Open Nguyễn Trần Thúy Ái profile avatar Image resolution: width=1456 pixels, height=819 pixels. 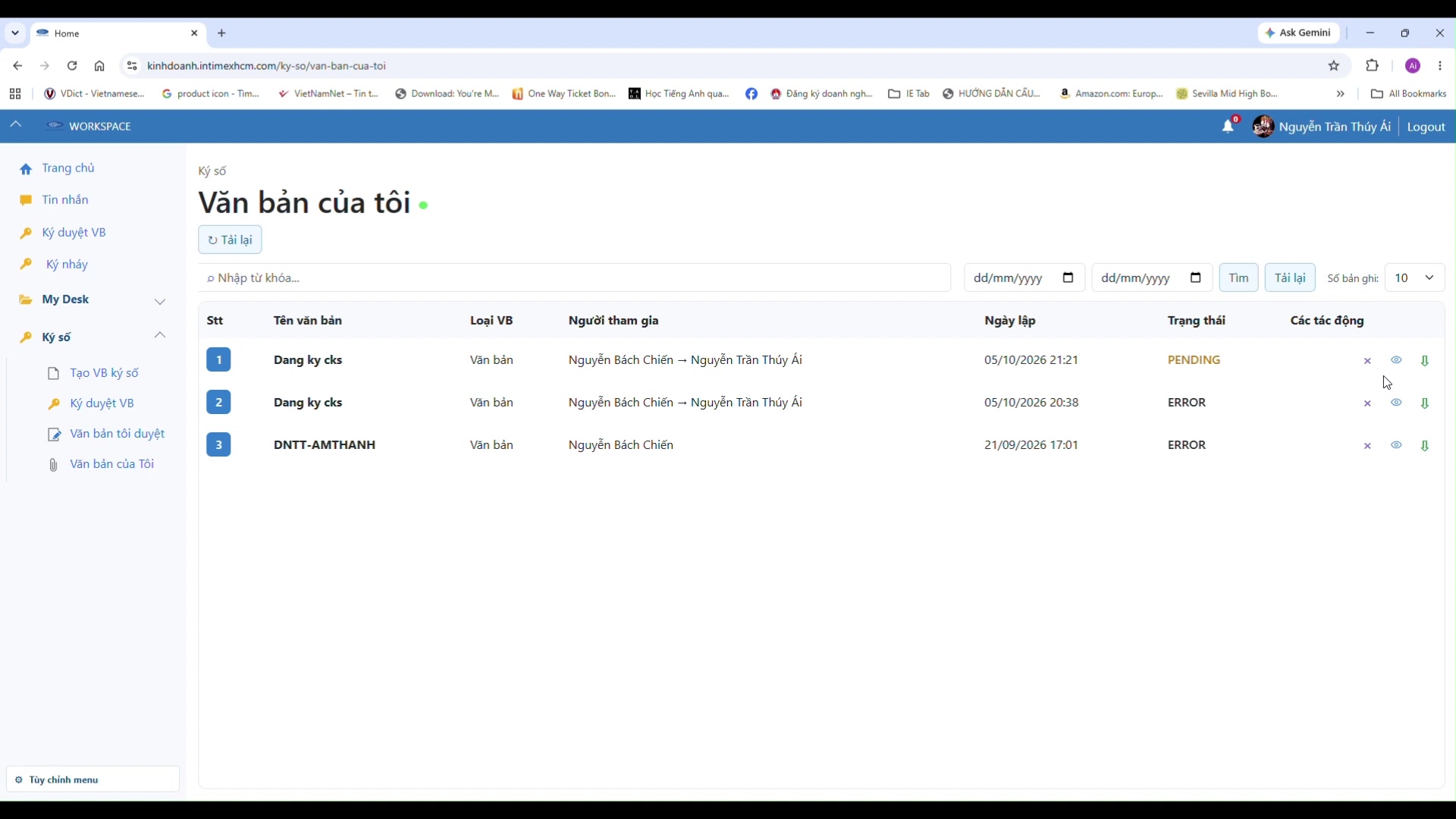1263,126
